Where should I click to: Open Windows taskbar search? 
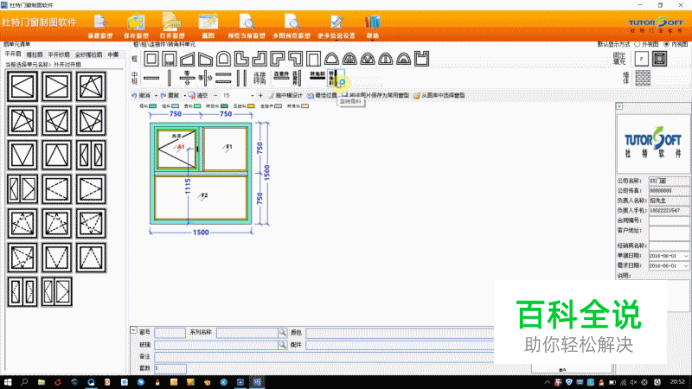[x=24, y=382]
